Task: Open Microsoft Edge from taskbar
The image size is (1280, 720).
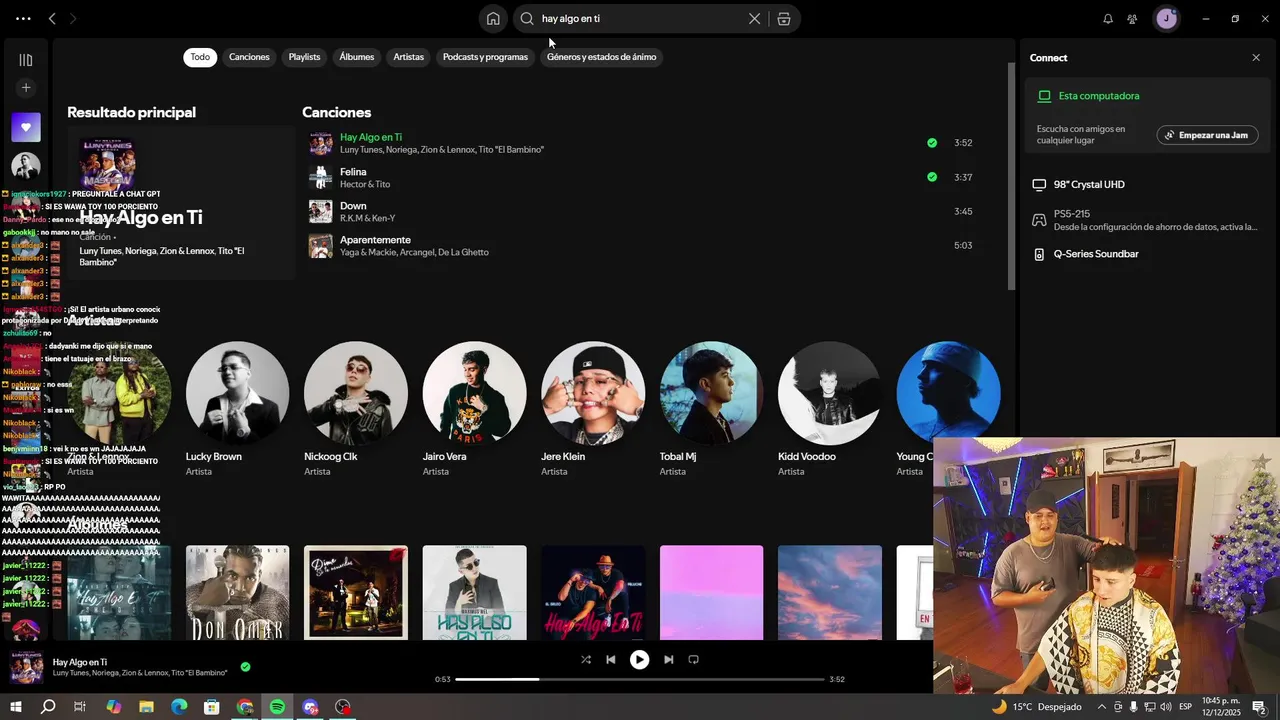Action: click(x=179, y=707)
